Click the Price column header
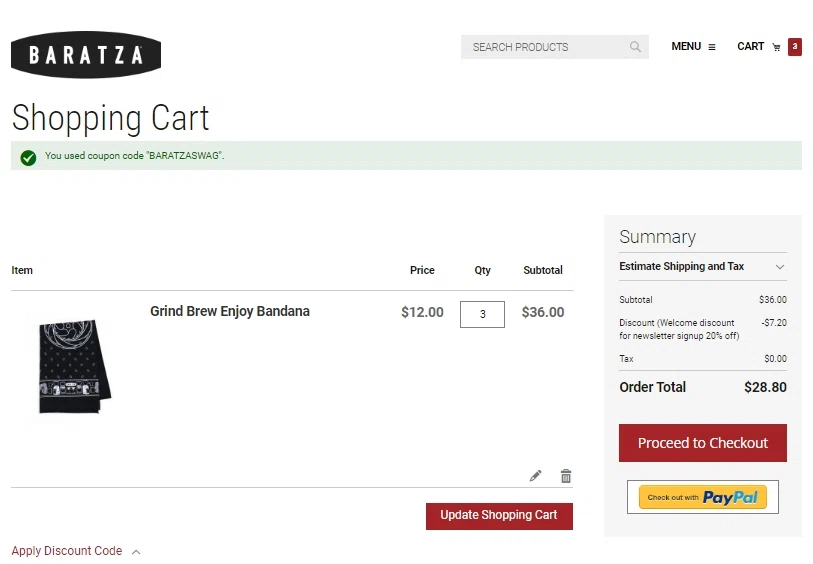The height and width of the screenshot is (564, 813). pos(422,270)
